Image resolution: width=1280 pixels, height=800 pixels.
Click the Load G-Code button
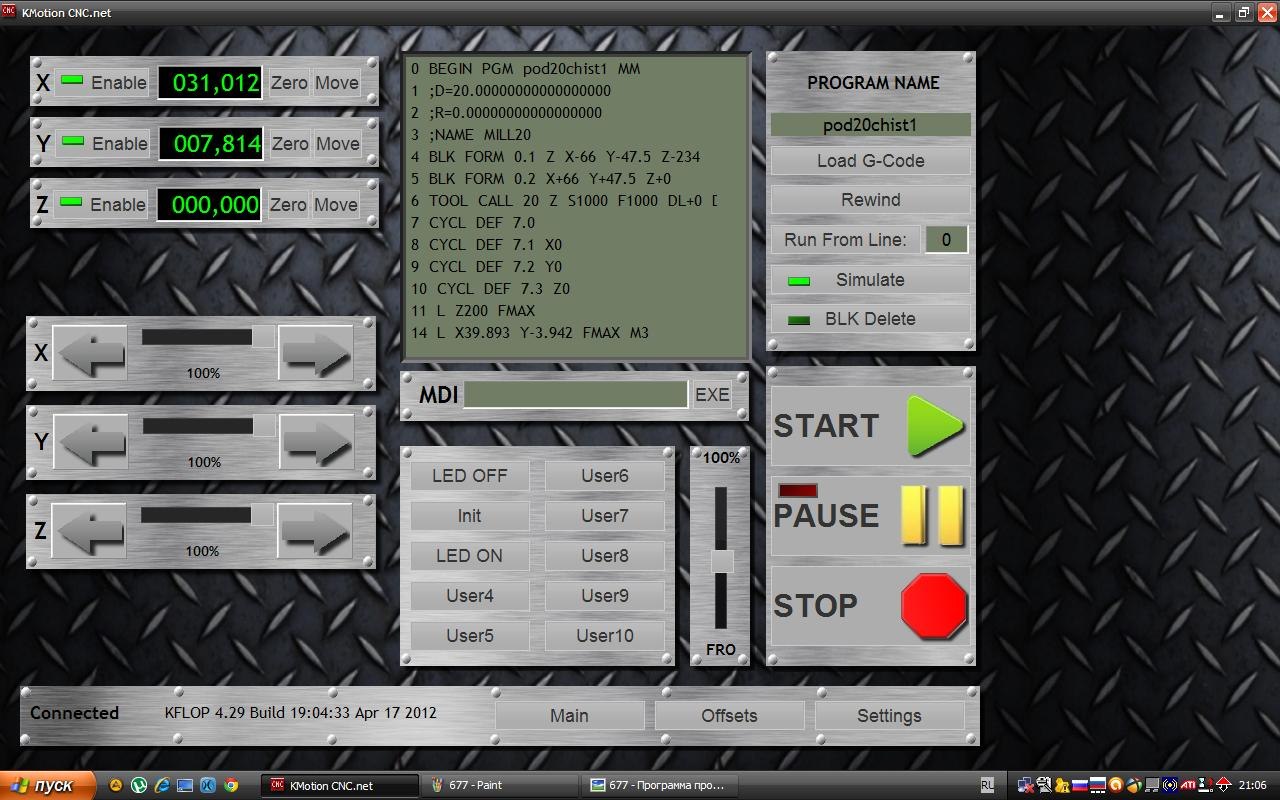[x=870, y=161]
